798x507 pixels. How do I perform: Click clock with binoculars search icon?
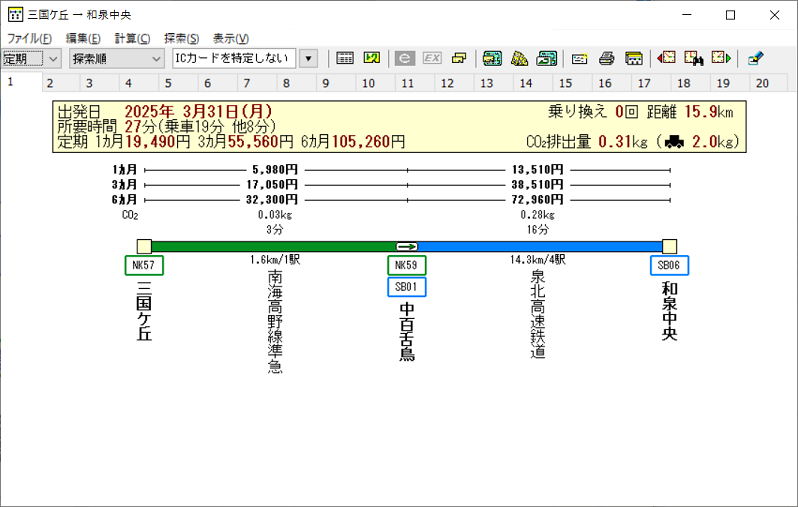(694, 58)
